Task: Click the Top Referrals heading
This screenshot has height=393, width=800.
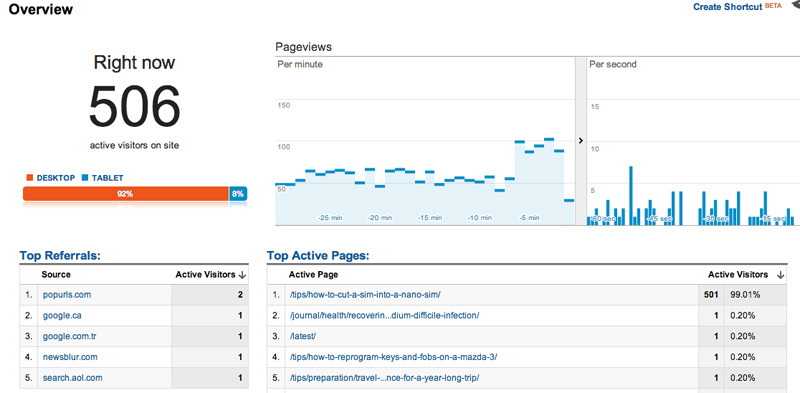Action: point(60,256)
